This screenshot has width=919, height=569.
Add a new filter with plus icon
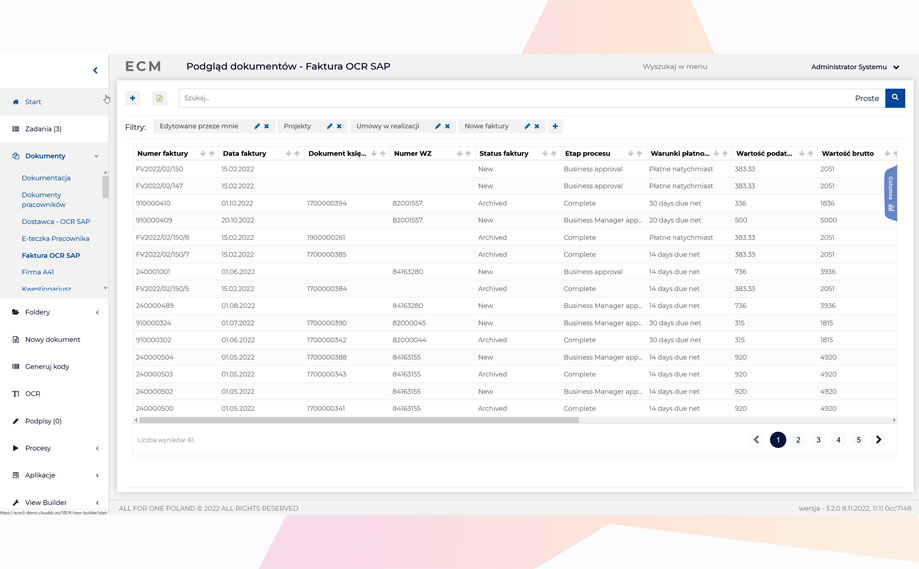pos(555,127)
